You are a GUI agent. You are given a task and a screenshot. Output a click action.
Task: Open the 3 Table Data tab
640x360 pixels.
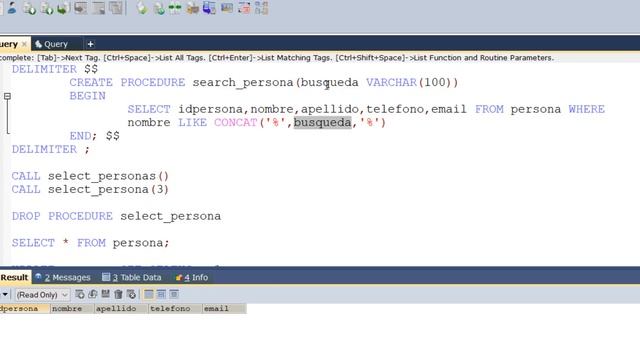[132, 278]
